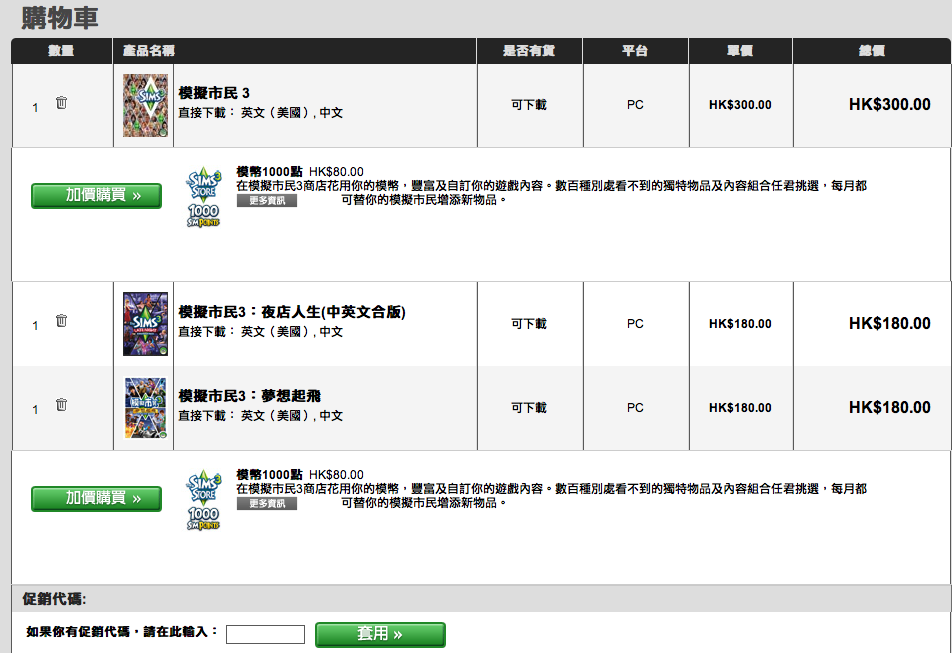Click quantity 1 for 夢想起飛

[35, 410]
